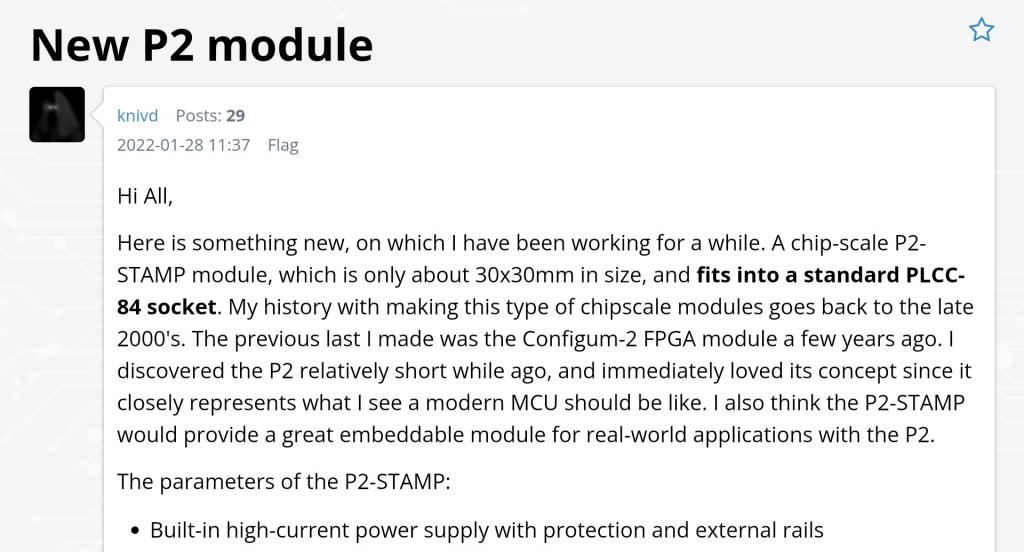Open knivd's profile via avatar image
The width and height of the screenshot is (1024, 552).
(x=57, y=115)
